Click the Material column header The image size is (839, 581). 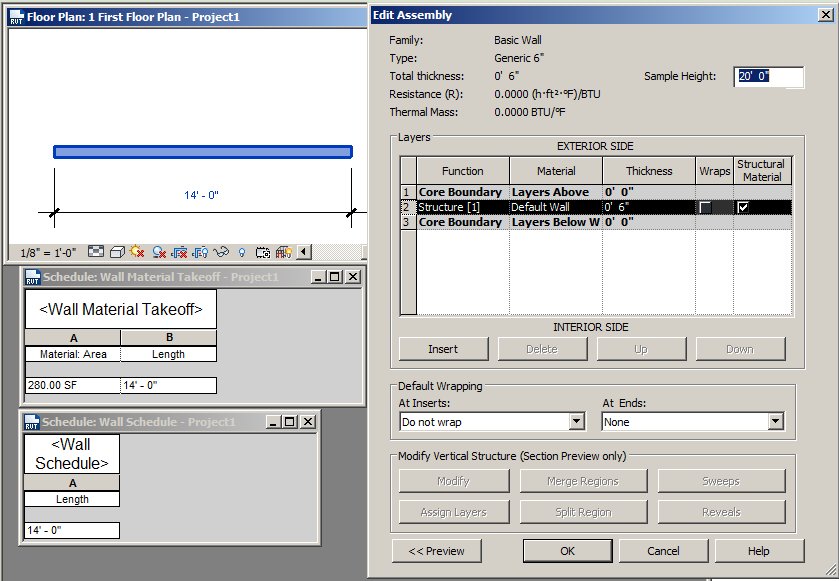pyautogui.click(x=556, y=171)
